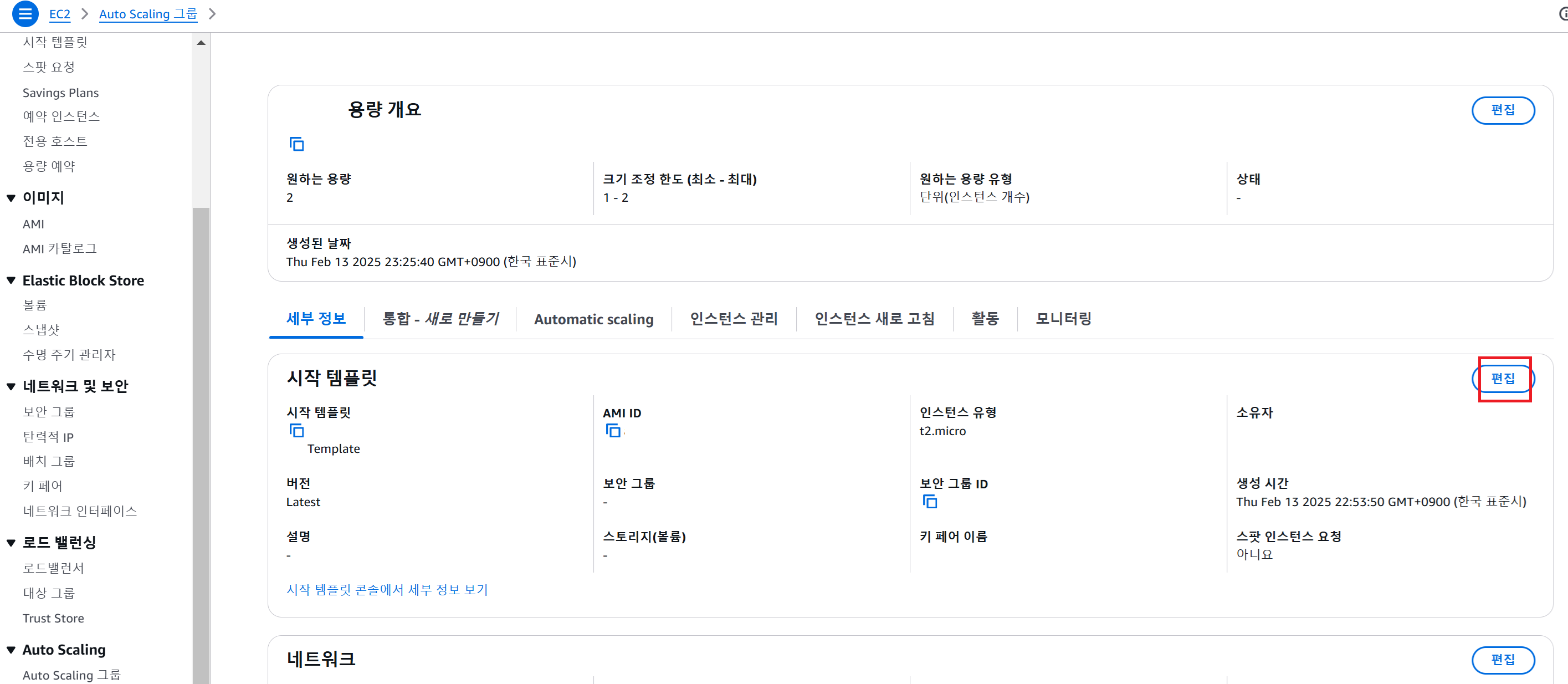The image size is (1568, 684).
Task: Collapse the Elastic Block Store section
Action: tap(11, 281)
